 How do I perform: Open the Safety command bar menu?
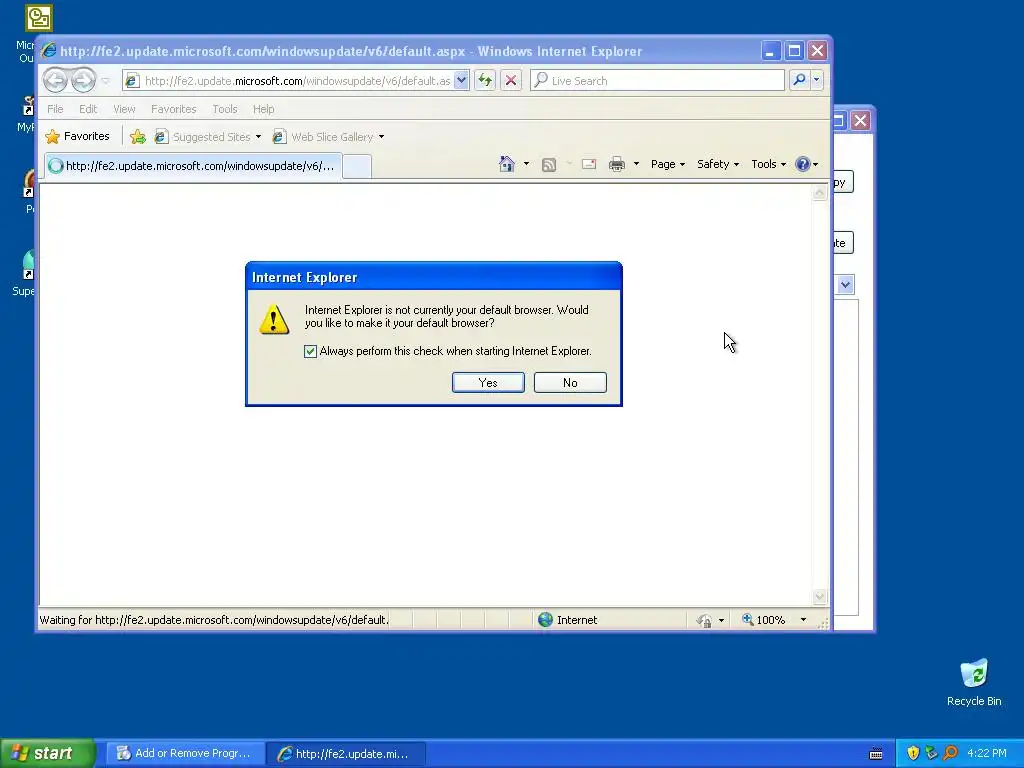(x=718, y=164)
